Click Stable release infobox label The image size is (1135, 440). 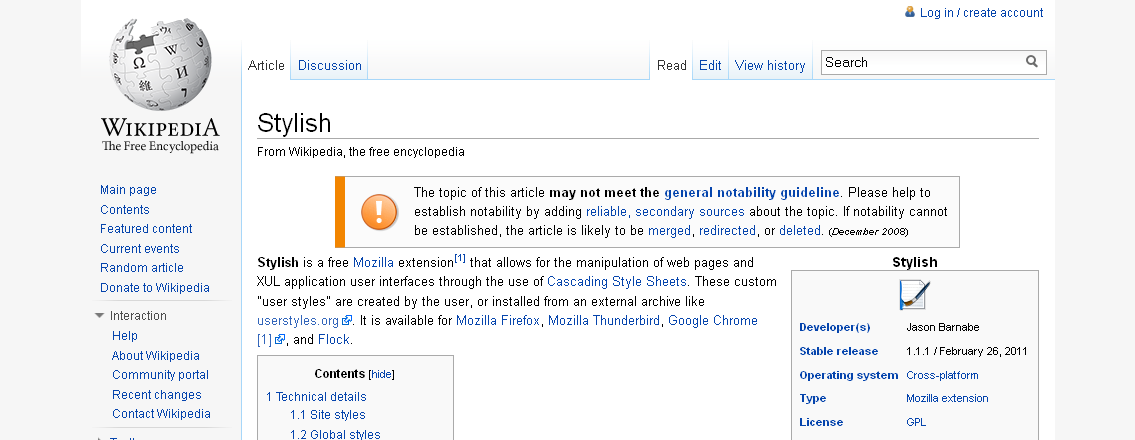(838, 351)
